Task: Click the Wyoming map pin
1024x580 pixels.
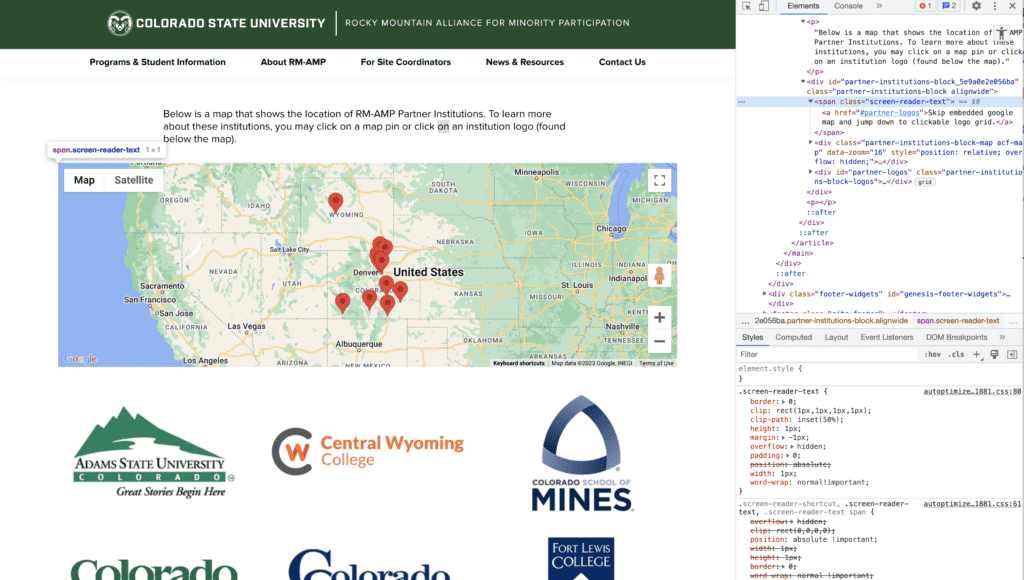Action: [x=336, y=203]
